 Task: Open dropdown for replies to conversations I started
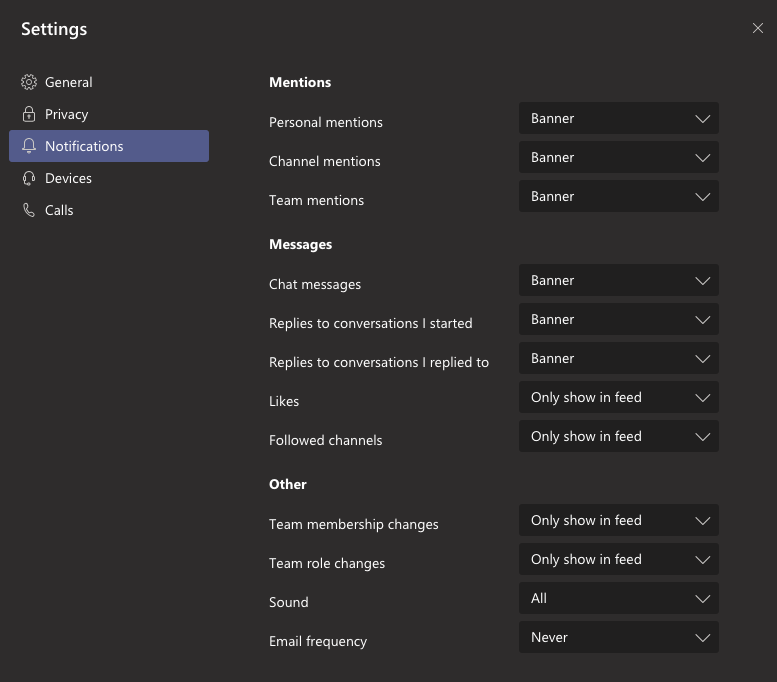(x=618, y=319)
